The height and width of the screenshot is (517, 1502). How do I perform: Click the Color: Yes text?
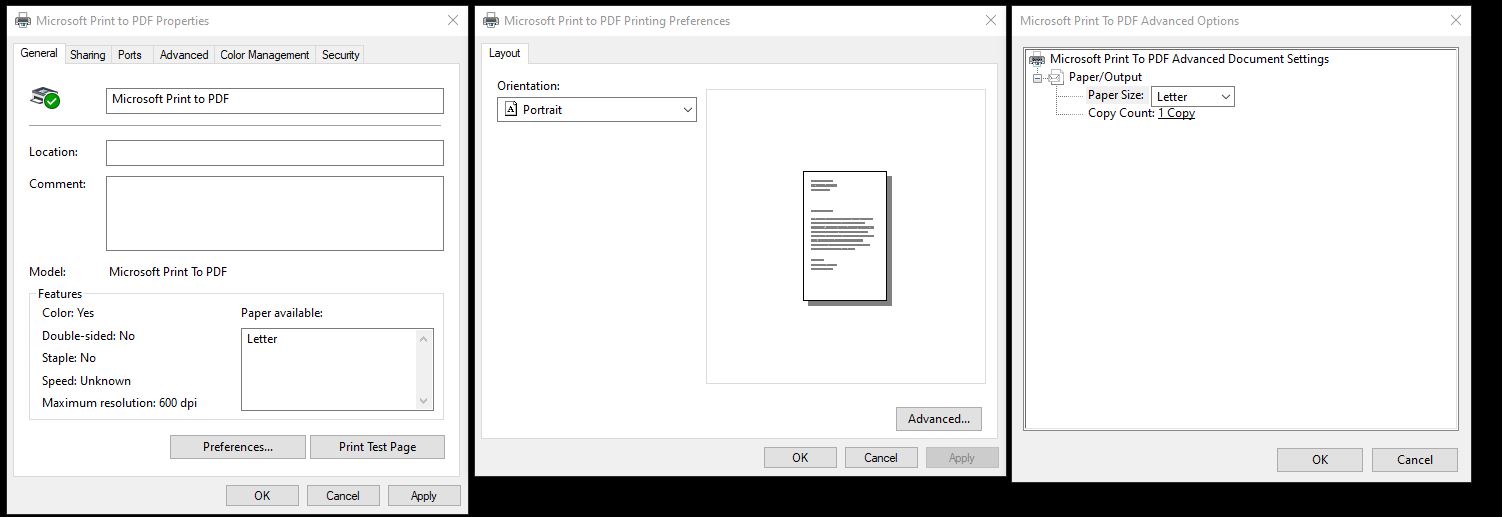pos(68,313)
